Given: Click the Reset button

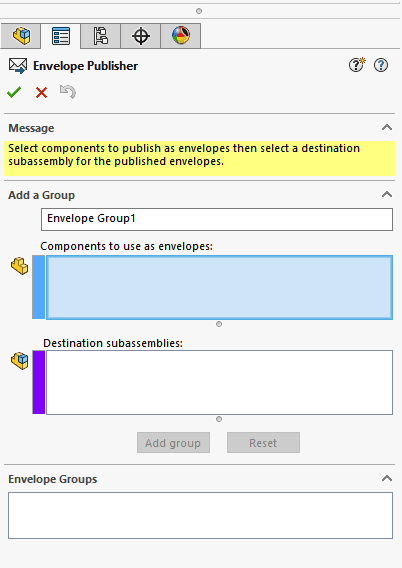Looking at the screenshot, I should pos(263,443).
